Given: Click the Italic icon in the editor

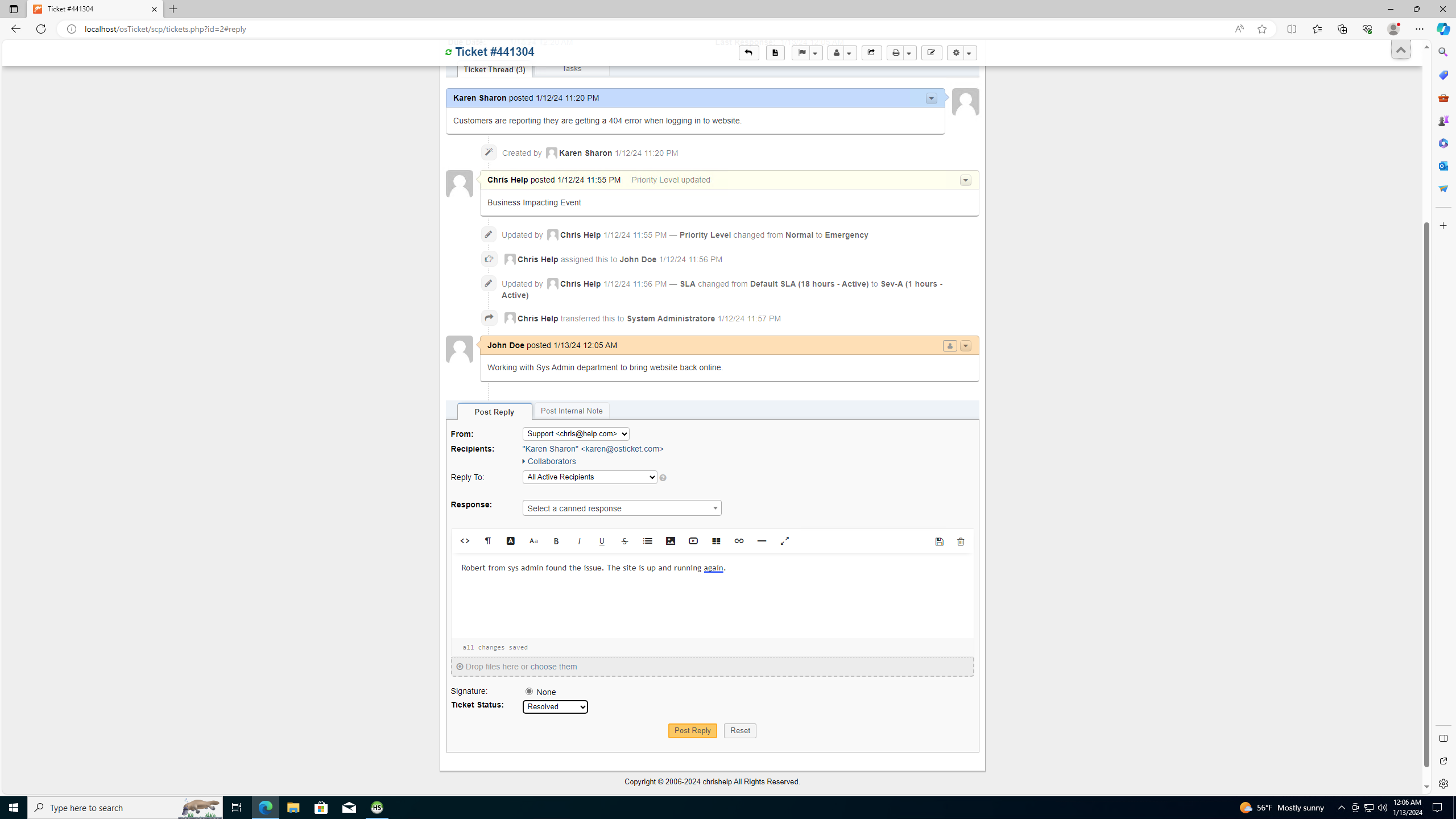Looking at the screenshot, I should pyautogui.click(x=578, y=541).
